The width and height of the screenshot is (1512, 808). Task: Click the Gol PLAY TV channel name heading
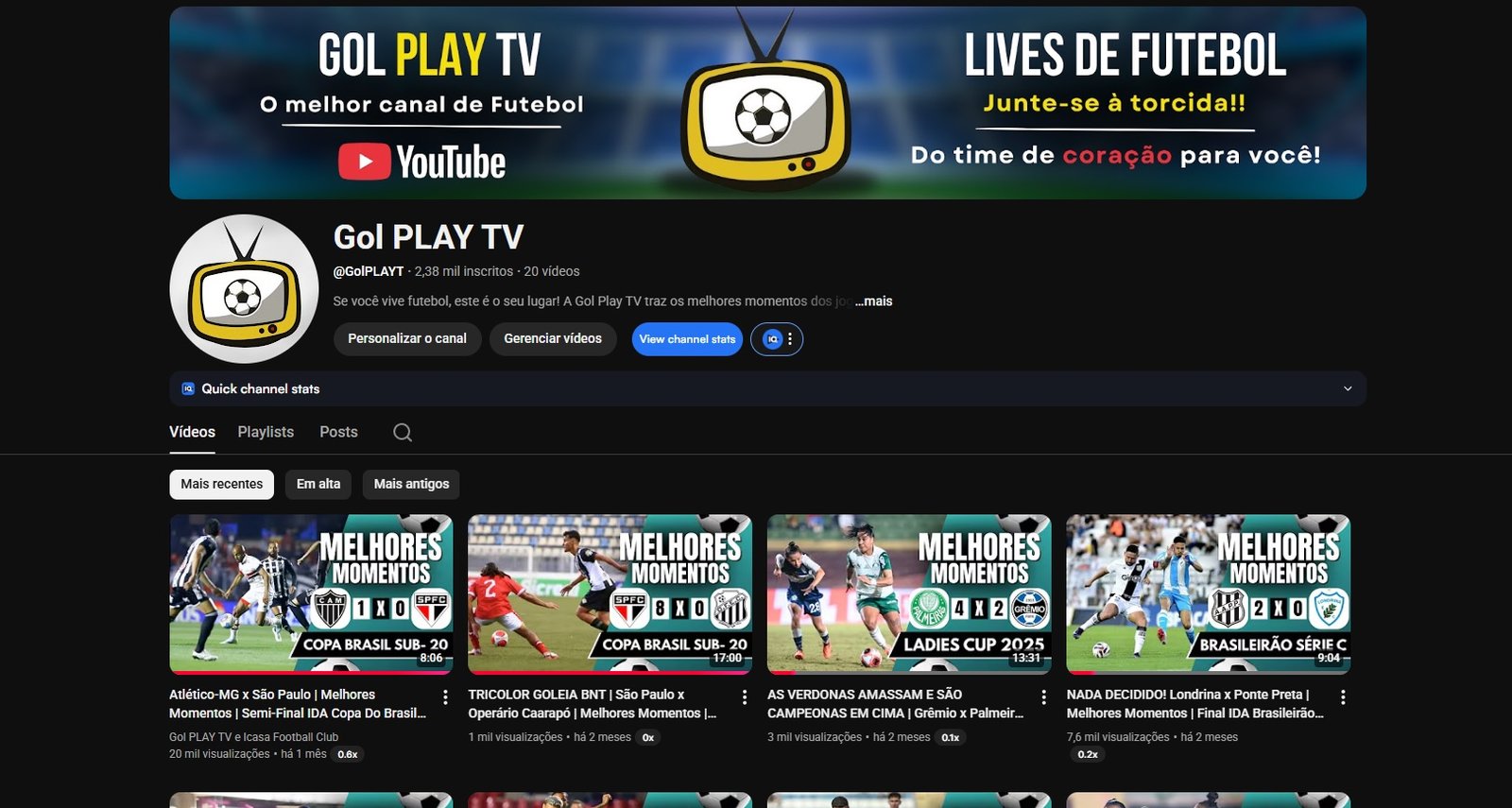pos(428,237)
